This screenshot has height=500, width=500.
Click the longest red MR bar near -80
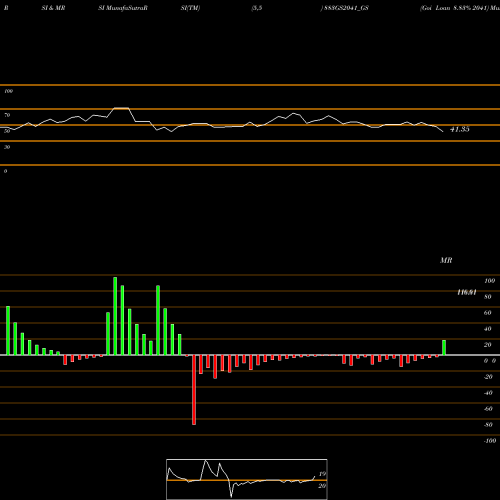[194, 390]
